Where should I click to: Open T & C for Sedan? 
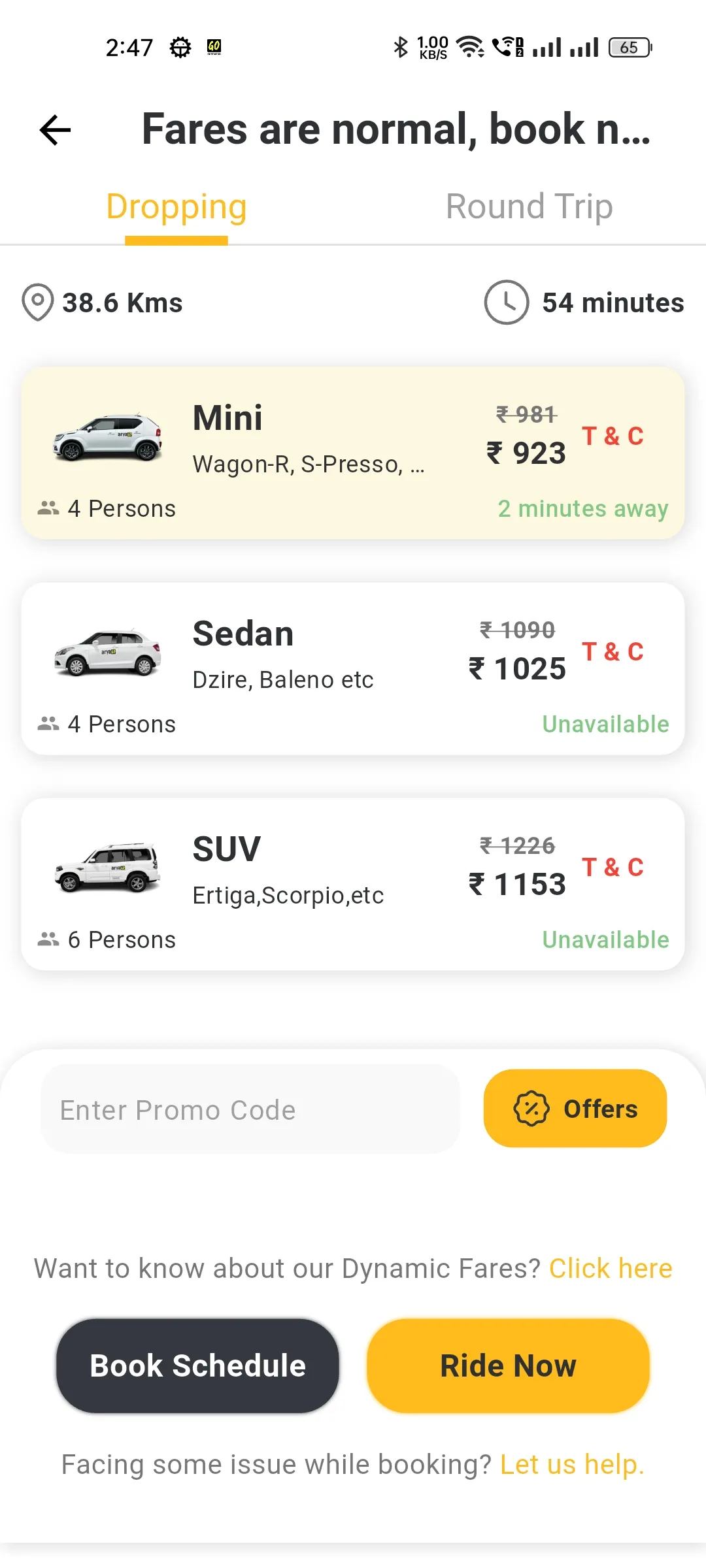click(x=613, y=652)
